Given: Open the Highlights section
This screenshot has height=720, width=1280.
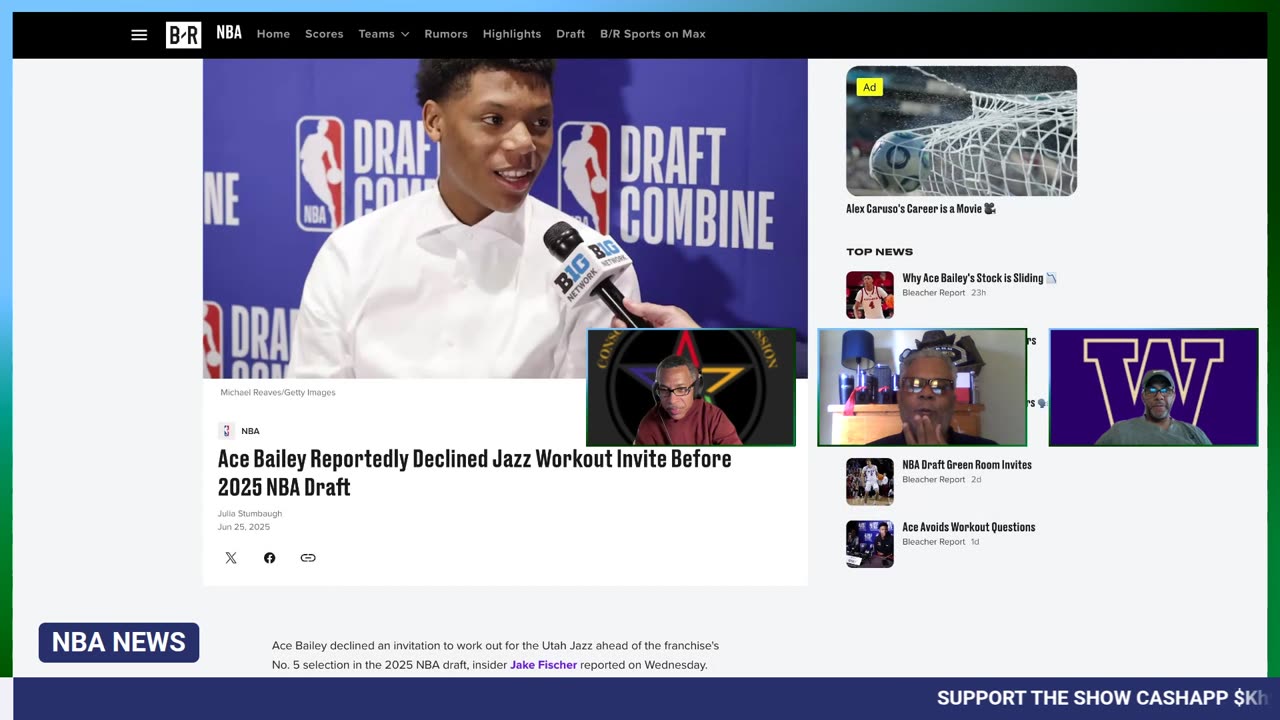Looking at the screenshot, I should coord(512,34).
